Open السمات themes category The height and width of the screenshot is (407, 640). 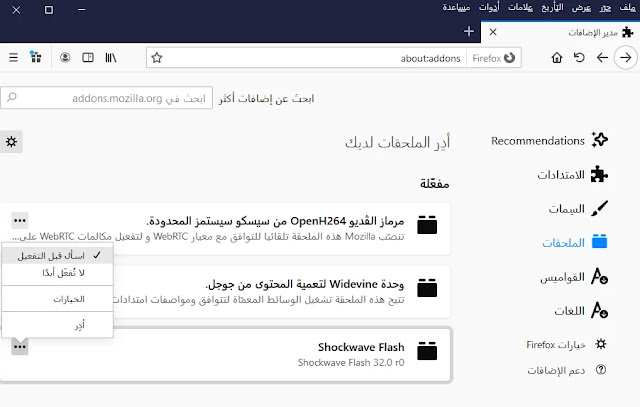click(x=578, y=209)
